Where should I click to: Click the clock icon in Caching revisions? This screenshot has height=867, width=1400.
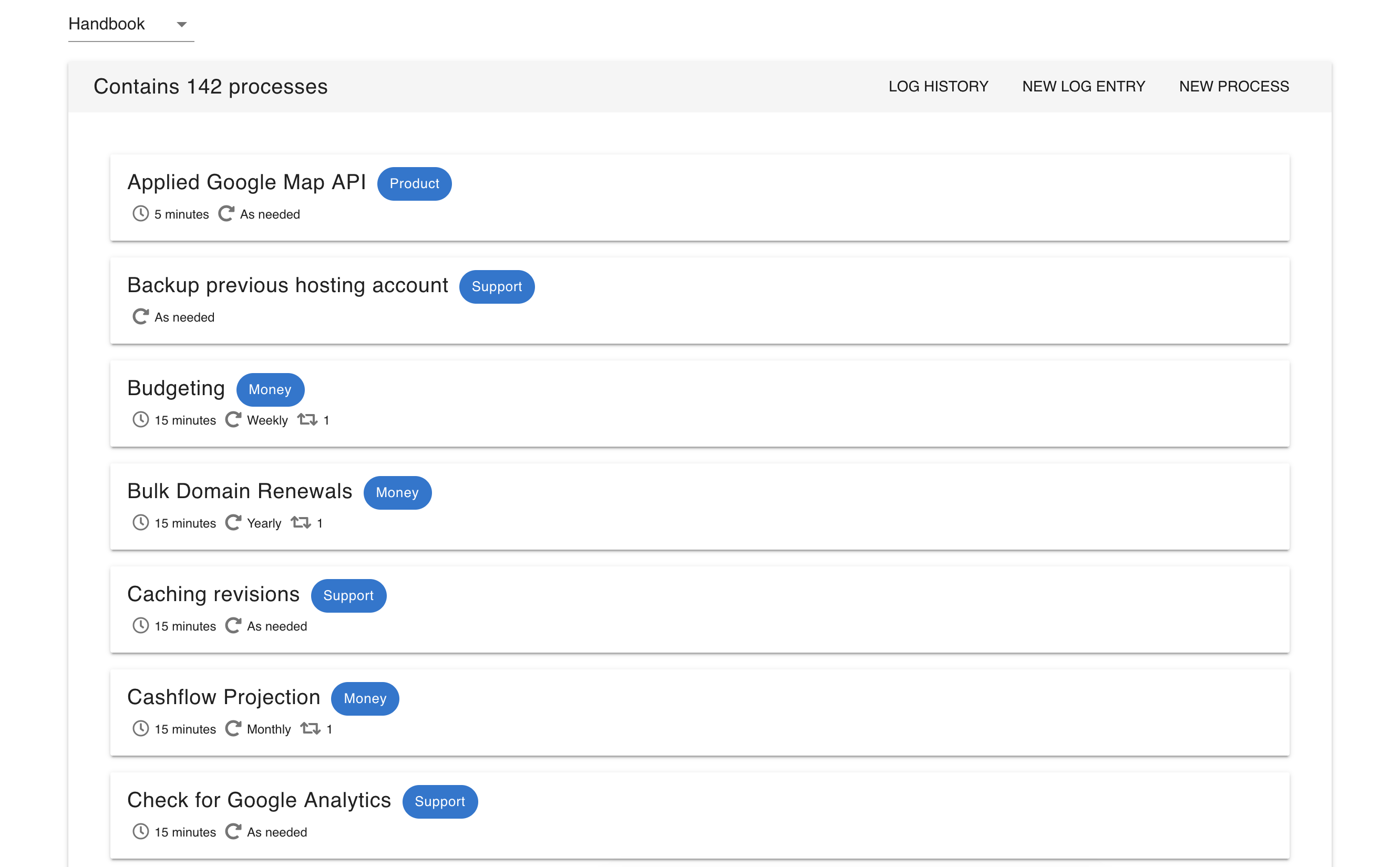click(140, 626)
